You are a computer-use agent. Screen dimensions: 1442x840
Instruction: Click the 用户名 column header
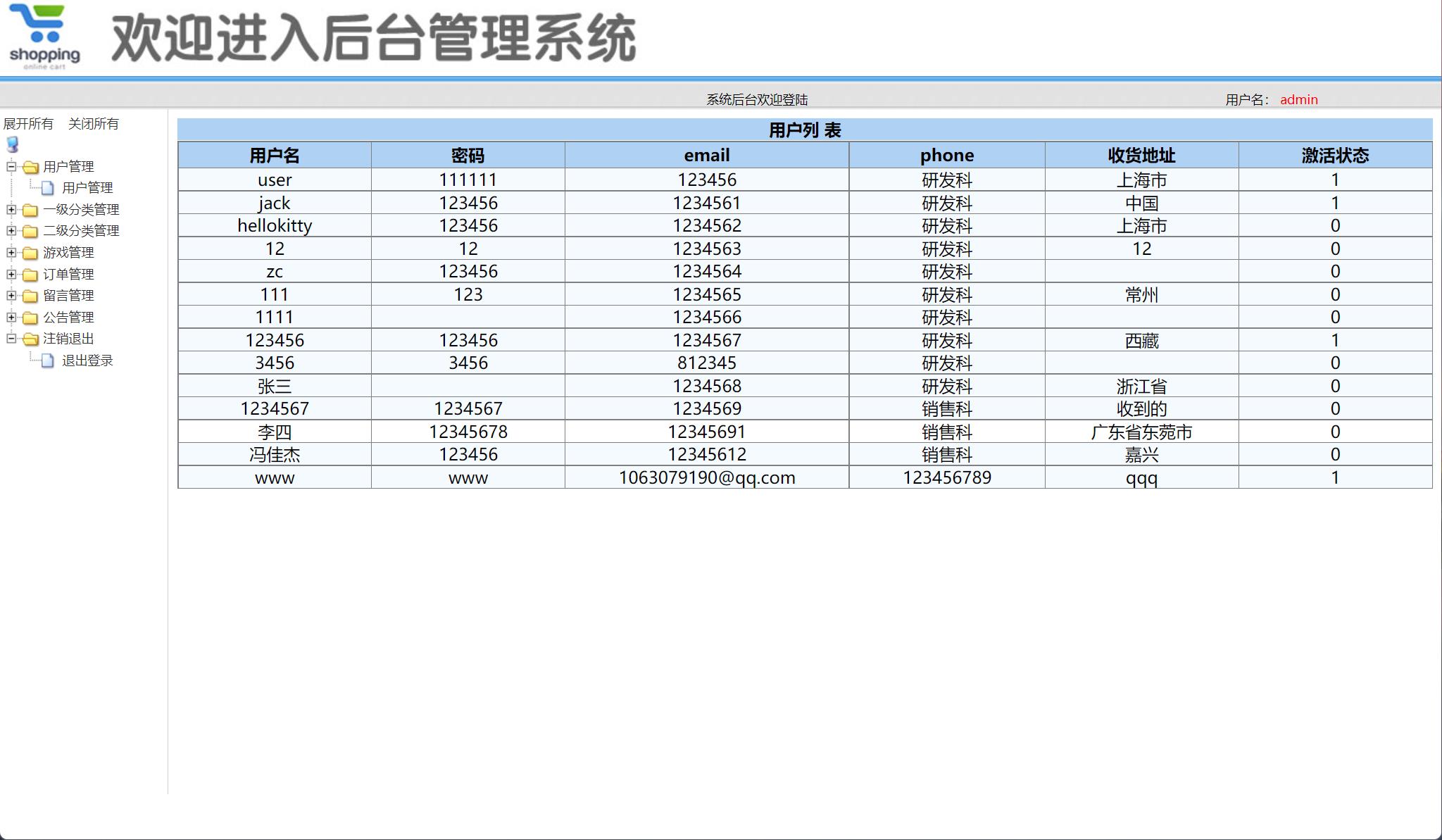(274, 155)
